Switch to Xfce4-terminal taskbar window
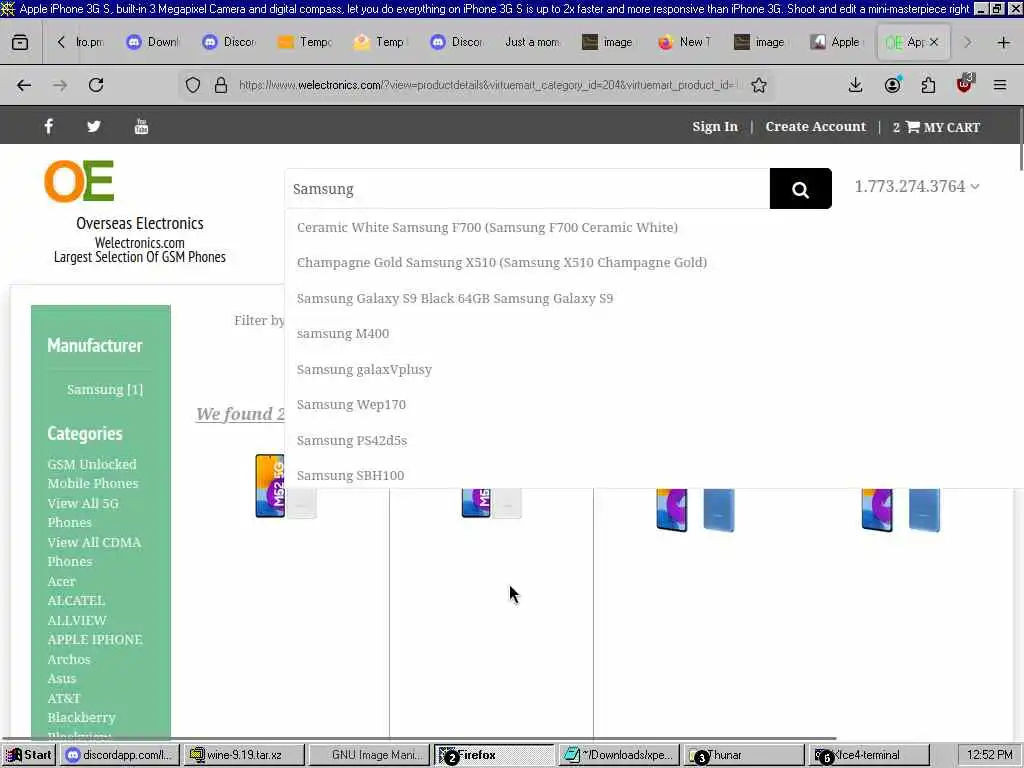Viewport: 1024px width, 768px height. 869,755
